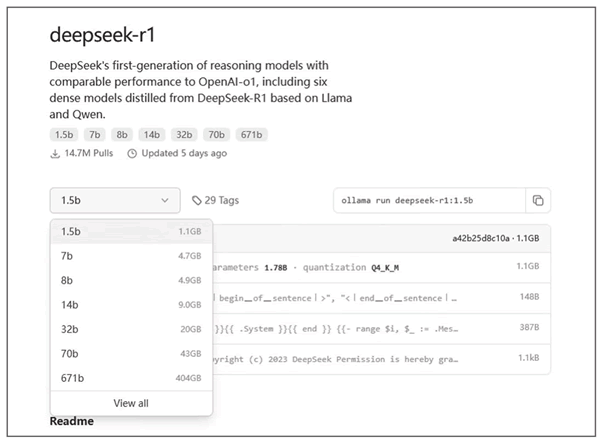Screen dimensions: 600x441
Task: Click the download icon next to 14.7M Pulls
Action: click(x=55, y=154)
